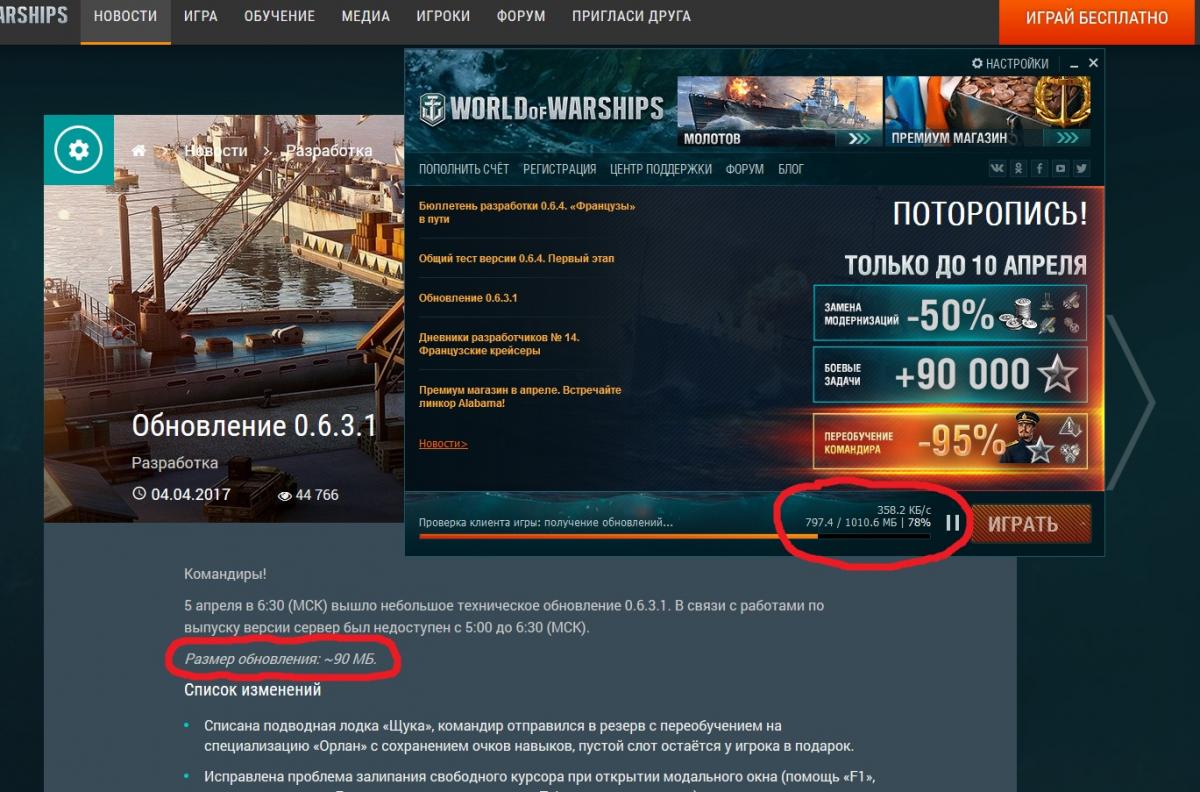Select ЦЕНТР ПОДДЕРЖКИ in launcher menu
The image size is (1200, 792).
click(x=661, y=169)
